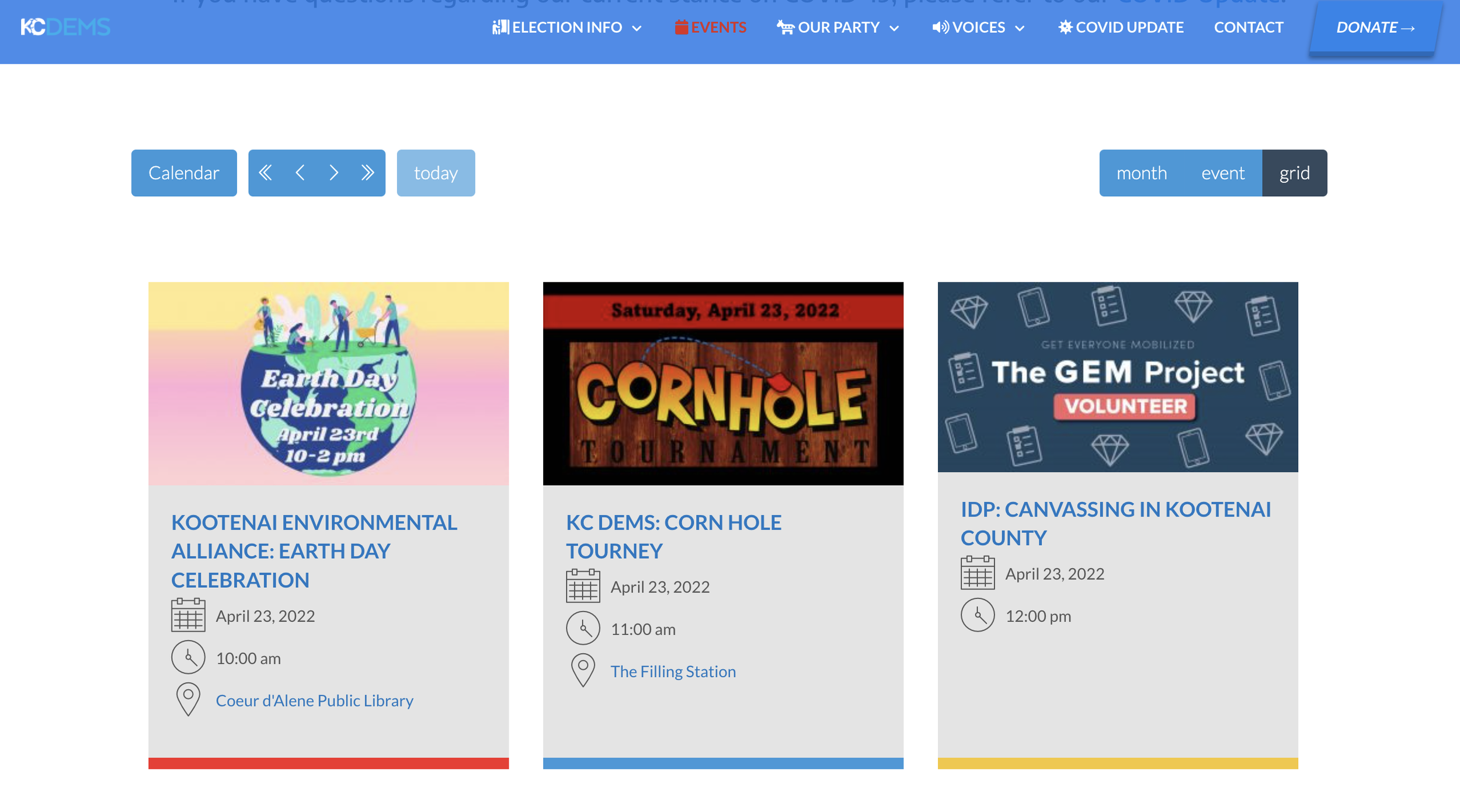Open Kootenai Environmental Alliance Earth Day event

click(x=314, y=551)
